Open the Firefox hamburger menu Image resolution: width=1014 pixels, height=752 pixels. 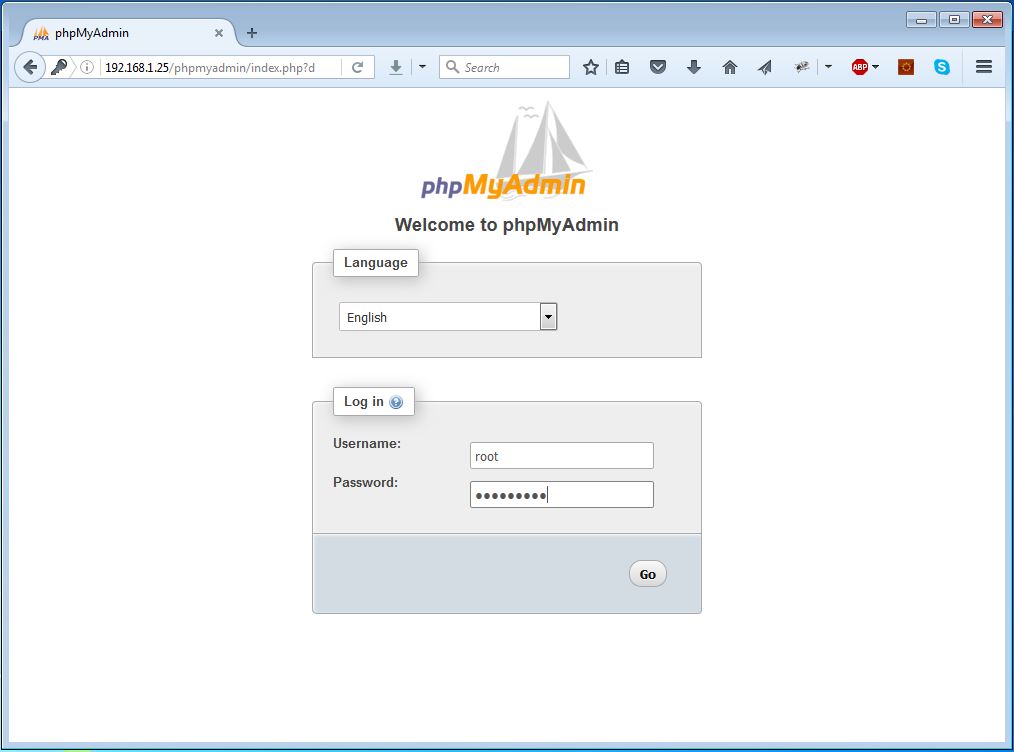pos(984,67)
